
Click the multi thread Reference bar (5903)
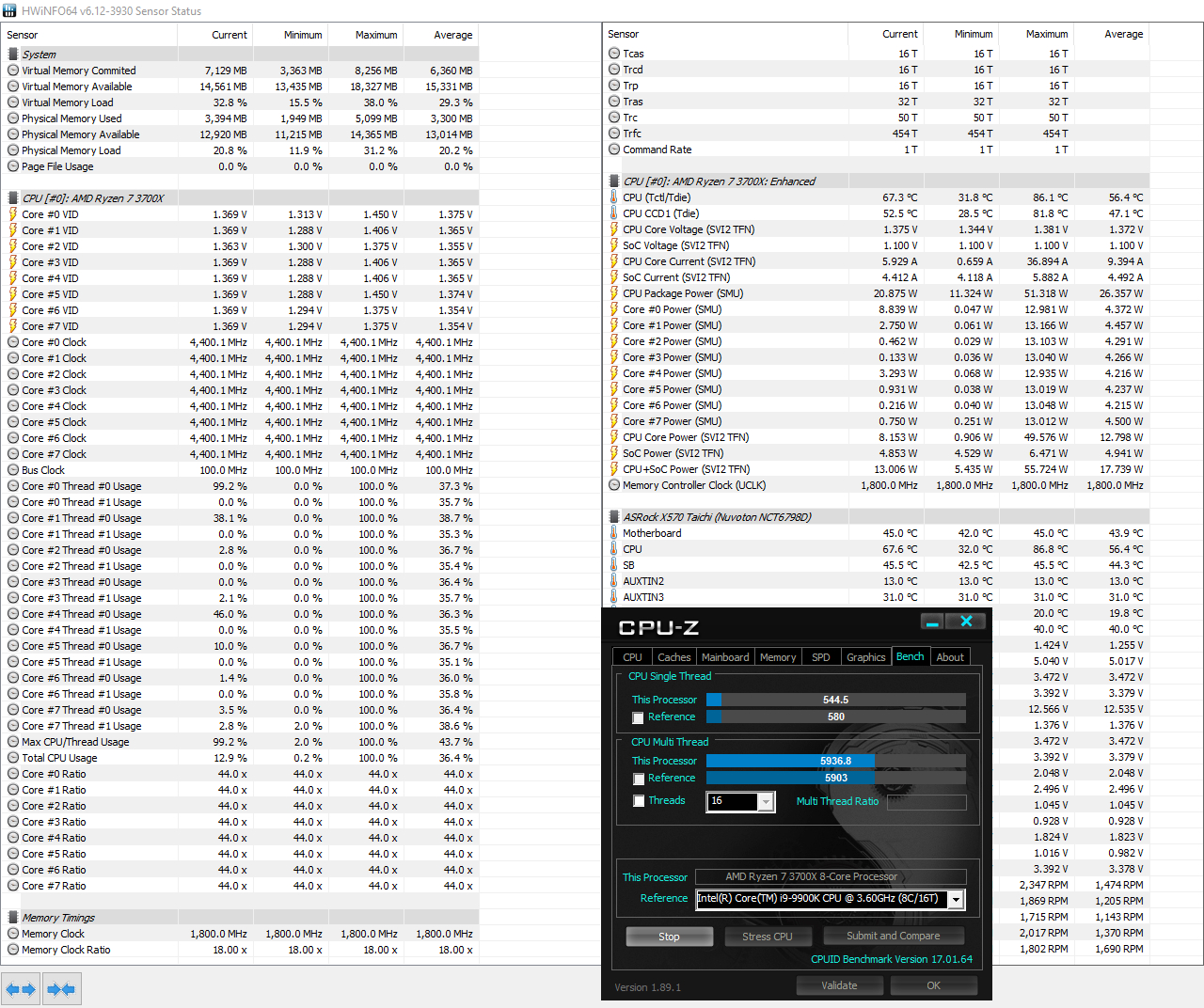point(836,778)
